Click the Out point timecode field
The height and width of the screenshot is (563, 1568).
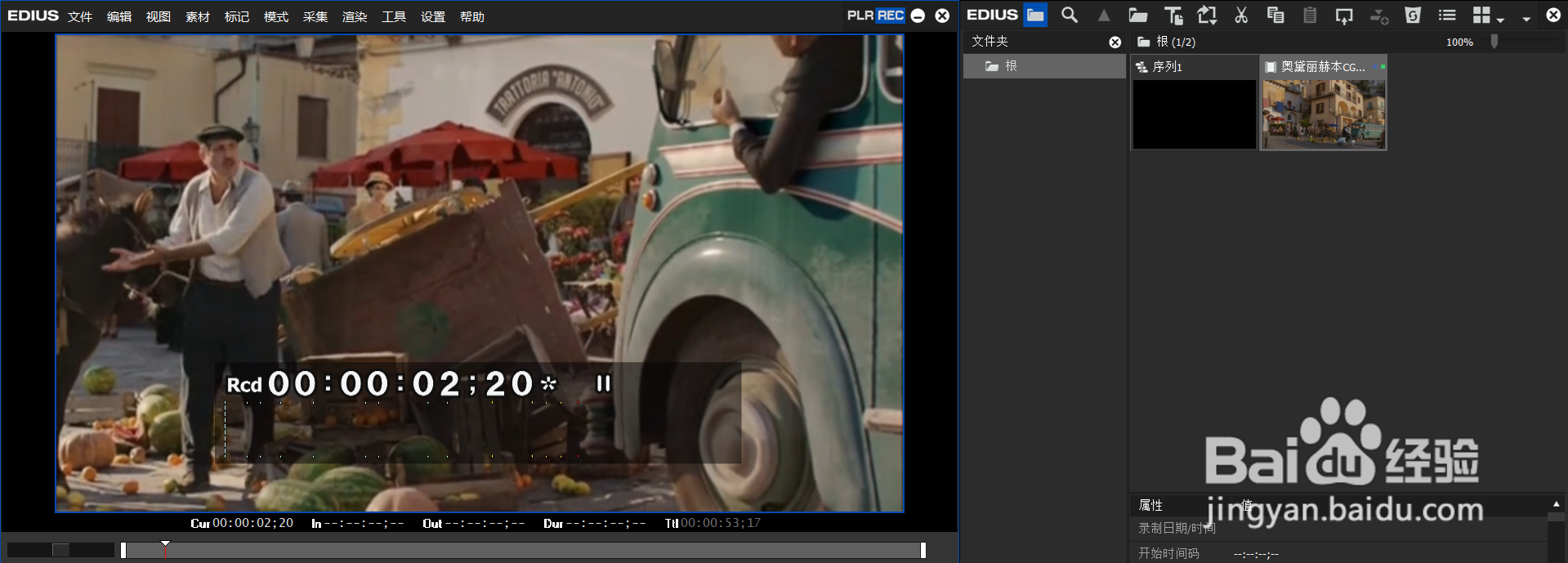(x=474, y=523)
